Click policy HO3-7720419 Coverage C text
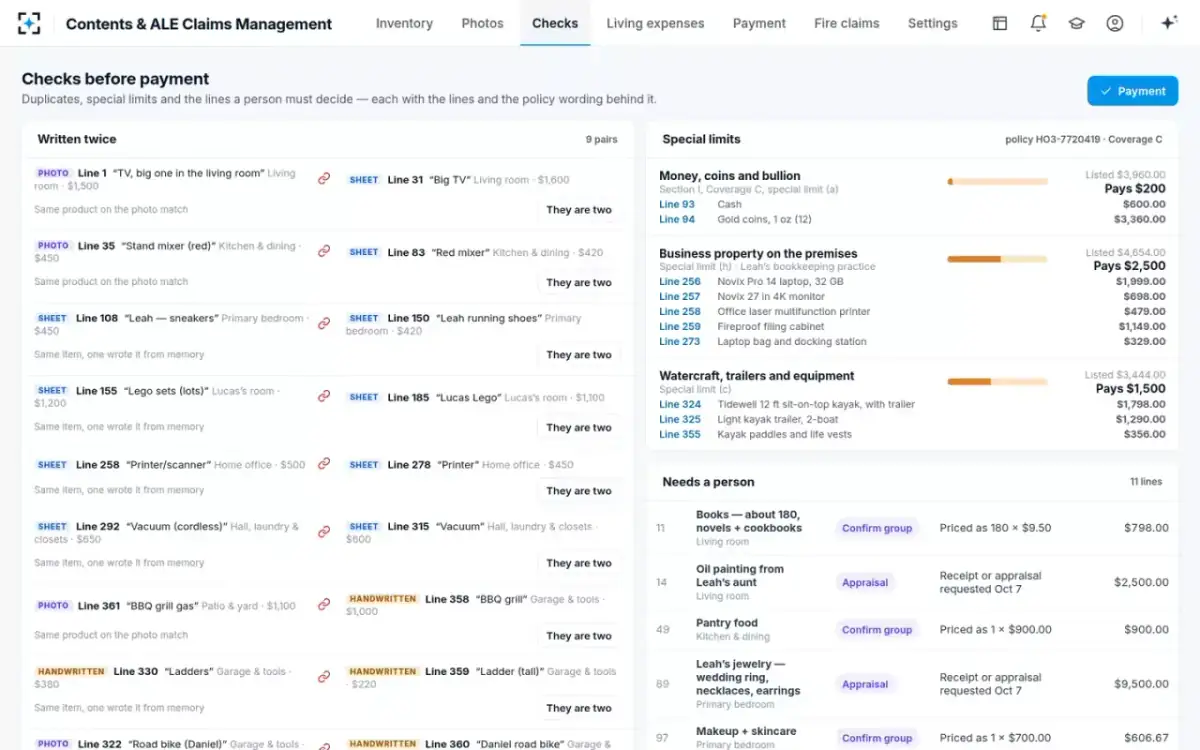The width and height of the screenshot is (1200, 750). (x=1084, y=140)
